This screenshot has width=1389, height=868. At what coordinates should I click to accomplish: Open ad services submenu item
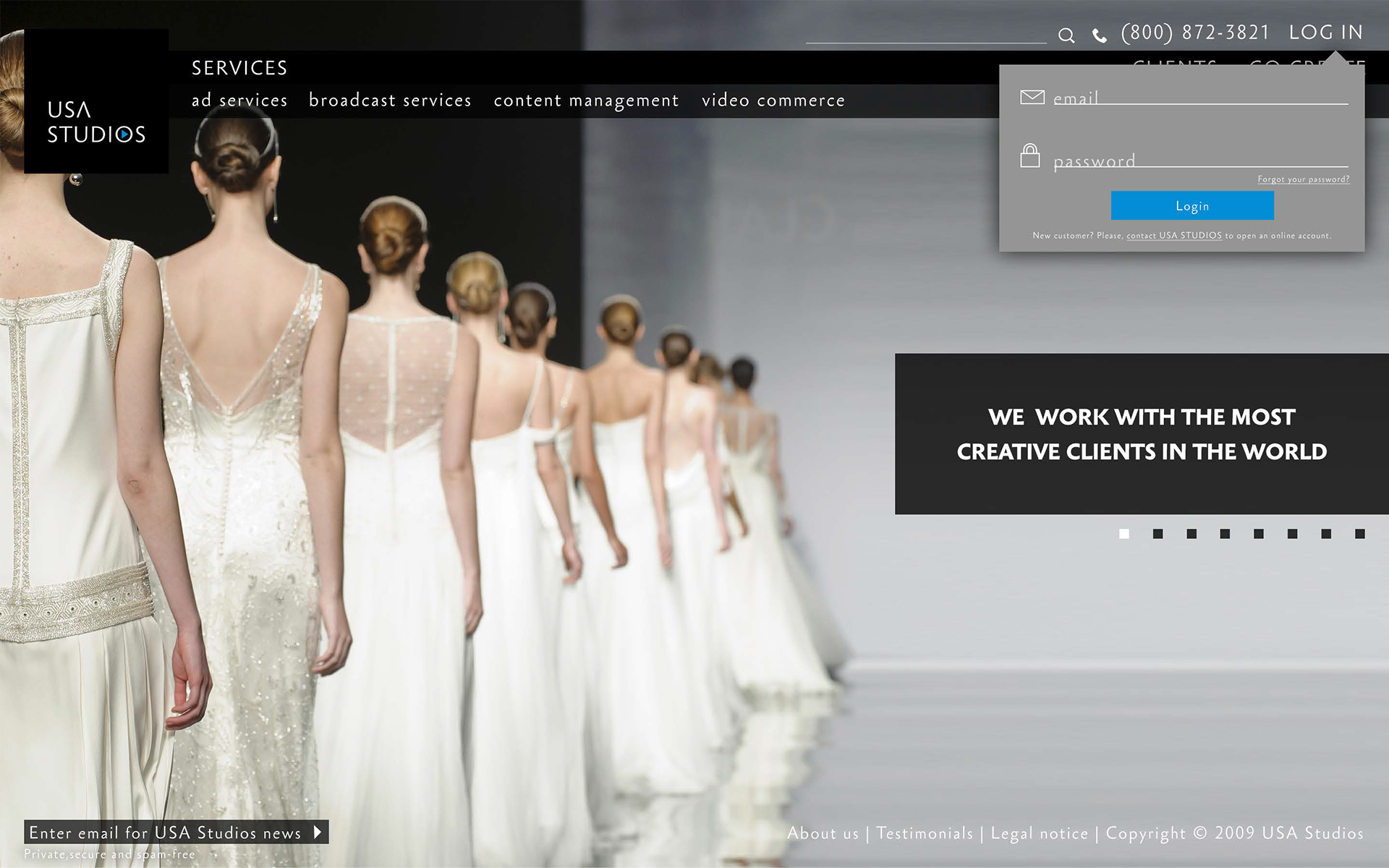[239, 101]
